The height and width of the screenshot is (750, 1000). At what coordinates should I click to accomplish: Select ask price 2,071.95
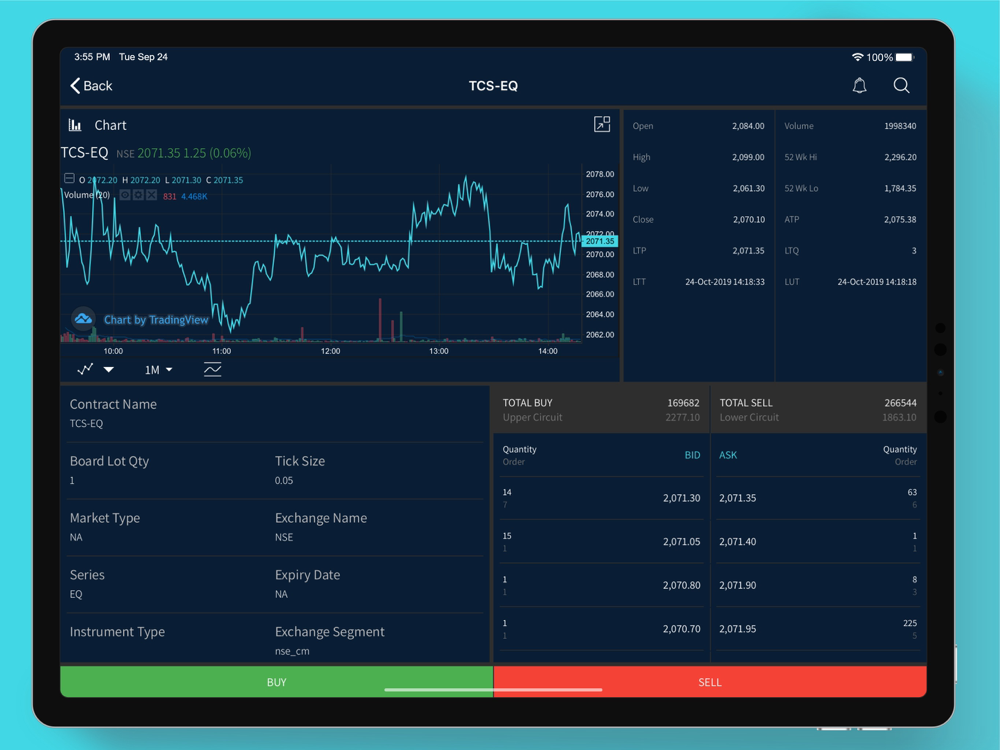[x=738, y=629]
